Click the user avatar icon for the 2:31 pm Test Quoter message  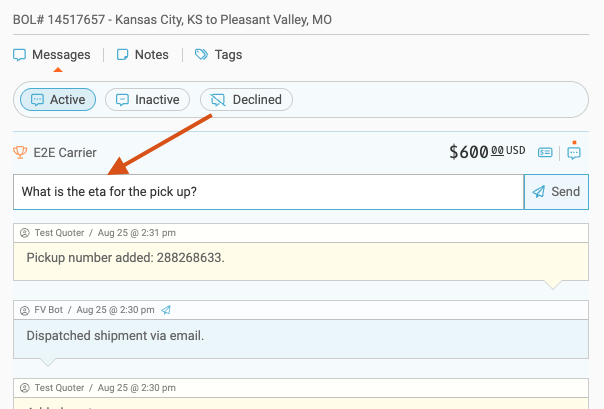point(24,232)
